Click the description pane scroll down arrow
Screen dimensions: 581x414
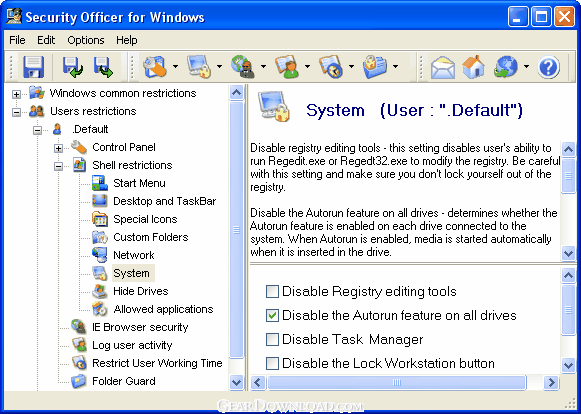click(568, 254)
